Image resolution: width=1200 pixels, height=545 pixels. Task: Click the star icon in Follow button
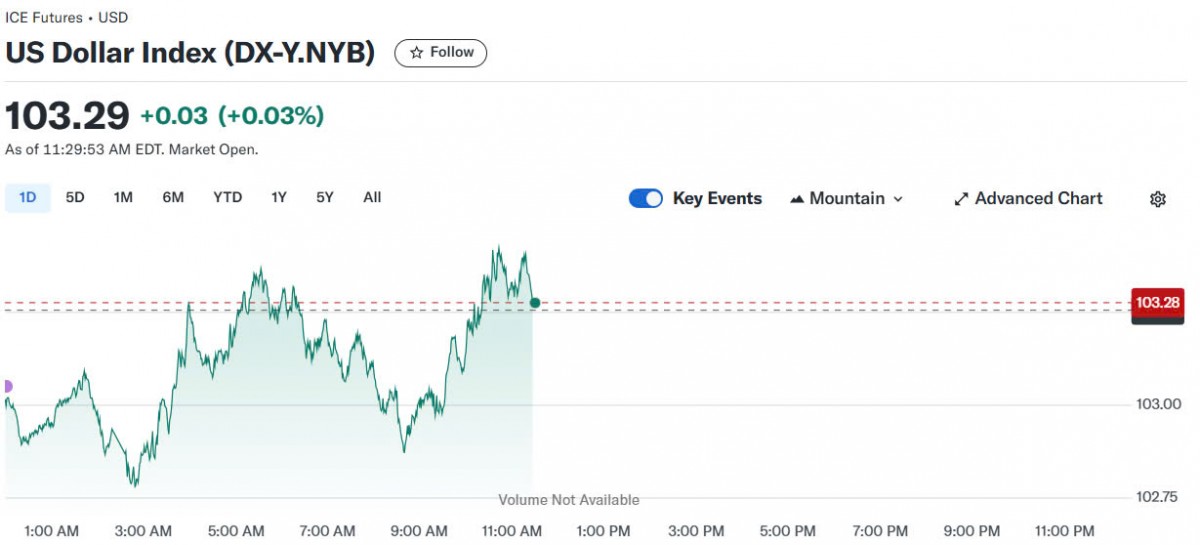click(x=417, y=52)
